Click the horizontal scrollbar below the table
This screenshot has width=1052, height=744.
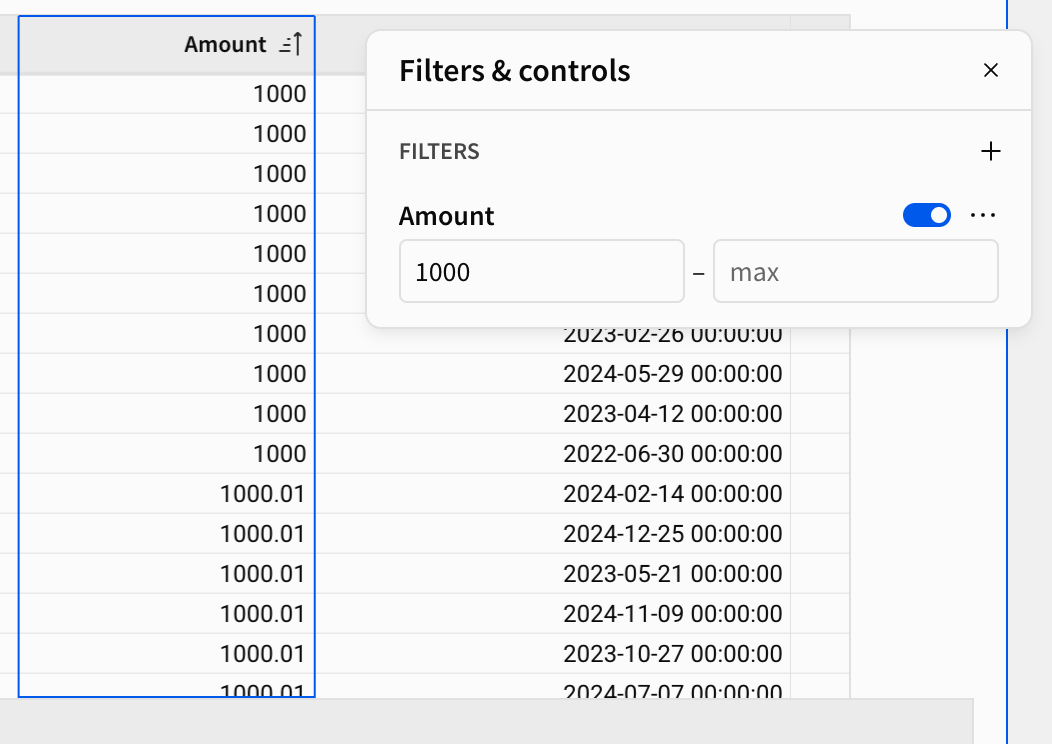pos(486,720)
